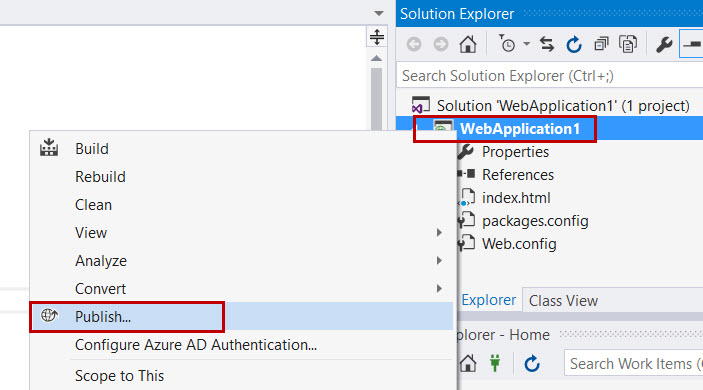Select the WebApplication1 project node
Viewport: 703px width, 390px height.
(520, 129)
